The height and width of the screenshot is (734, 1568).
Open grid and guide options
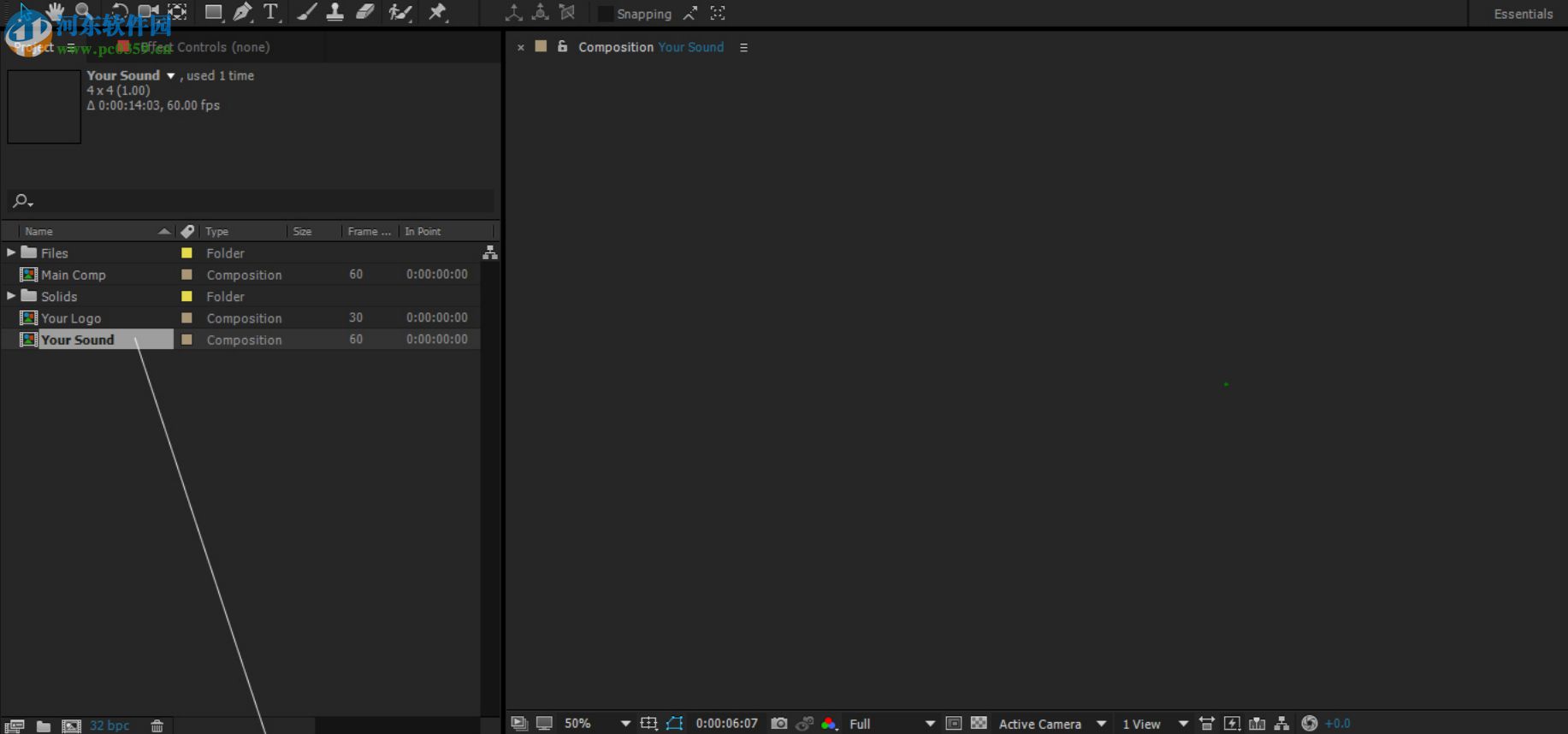[649, 724]
